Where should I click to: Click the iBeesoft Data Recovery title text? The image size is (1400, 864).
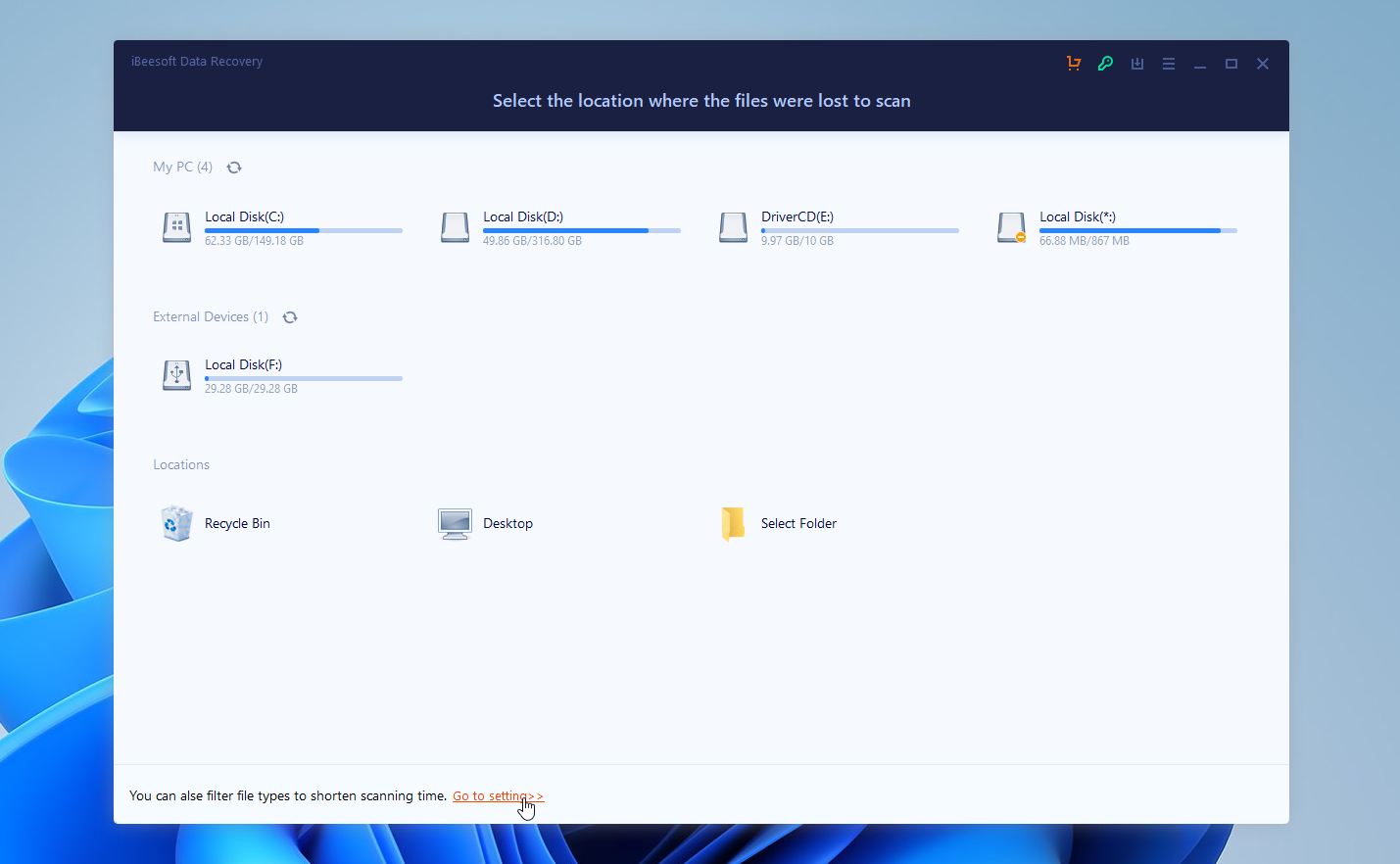(197, 61)
